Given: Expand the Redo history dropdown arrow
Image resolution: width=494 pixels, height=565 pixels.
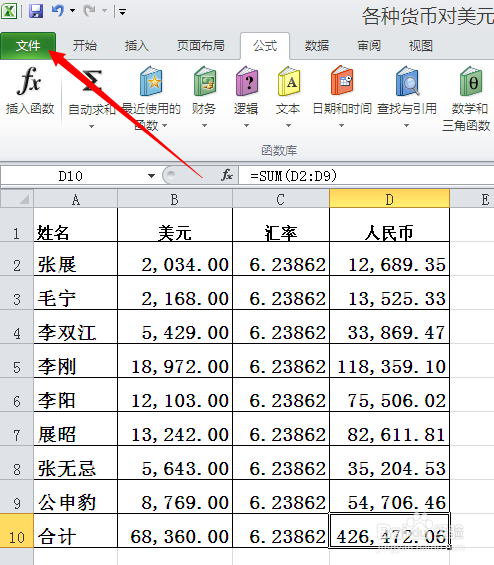Looking at the screenshot, I should pos(104,11).
